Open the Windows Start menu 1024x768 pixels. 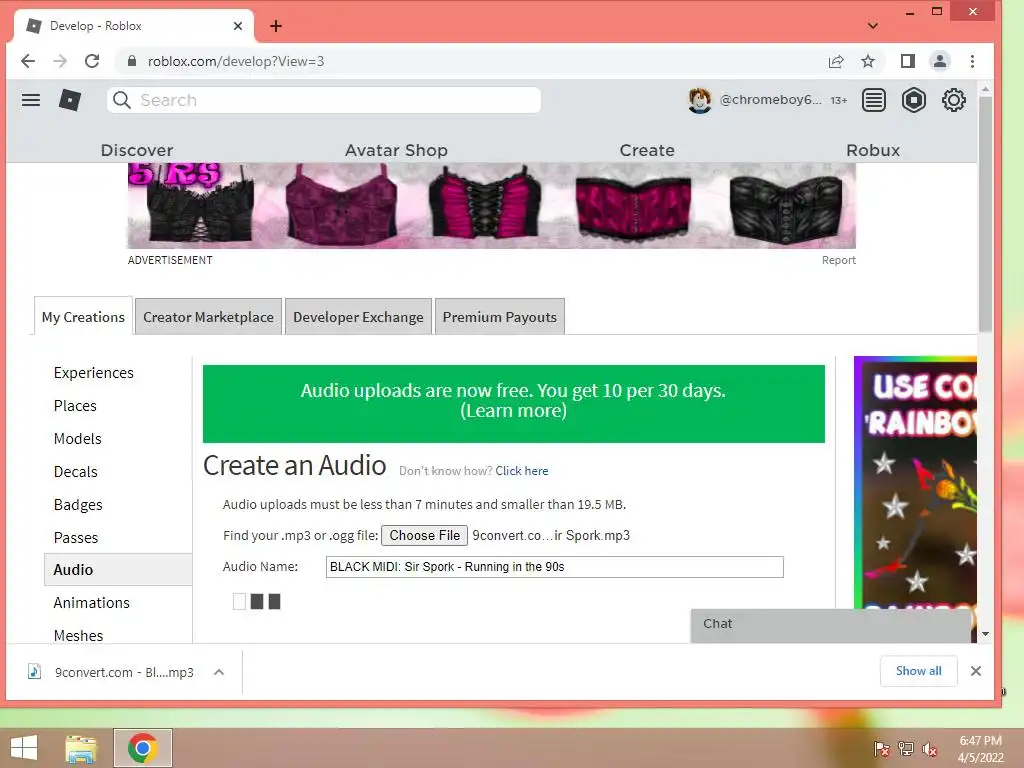(x=24, y=748)
